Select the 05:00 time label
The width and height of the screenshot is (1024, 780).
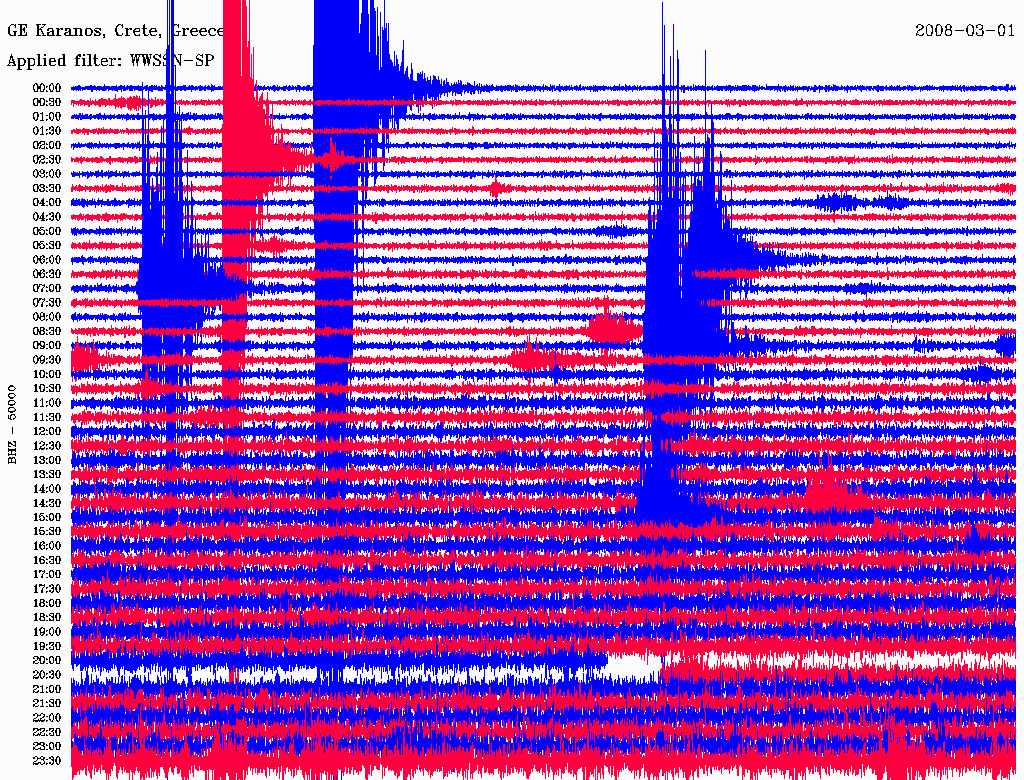tap(47, 231)
